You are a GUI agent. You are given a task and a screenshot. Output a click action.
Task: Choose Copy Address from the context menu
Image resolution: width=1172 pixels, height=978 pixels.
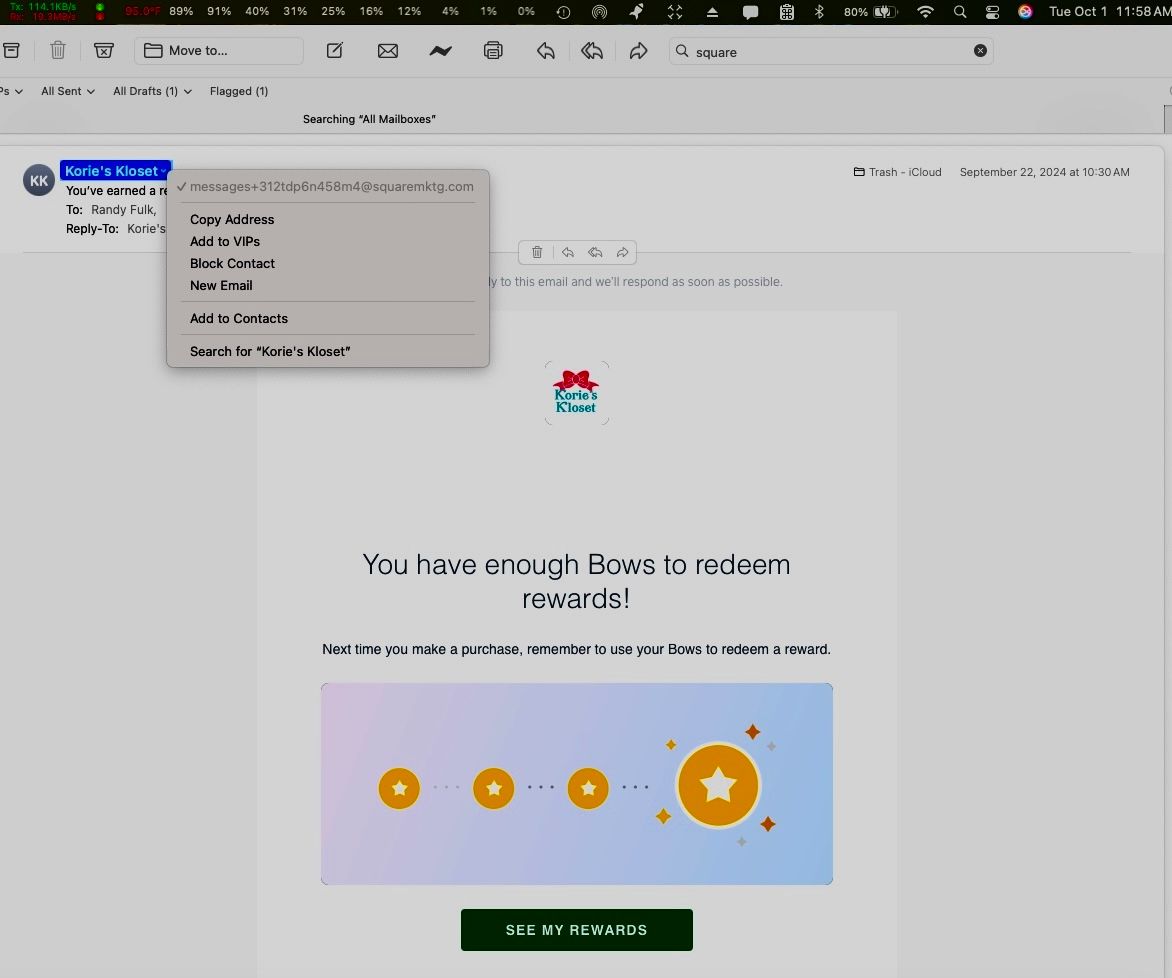[x=232, y=219]
